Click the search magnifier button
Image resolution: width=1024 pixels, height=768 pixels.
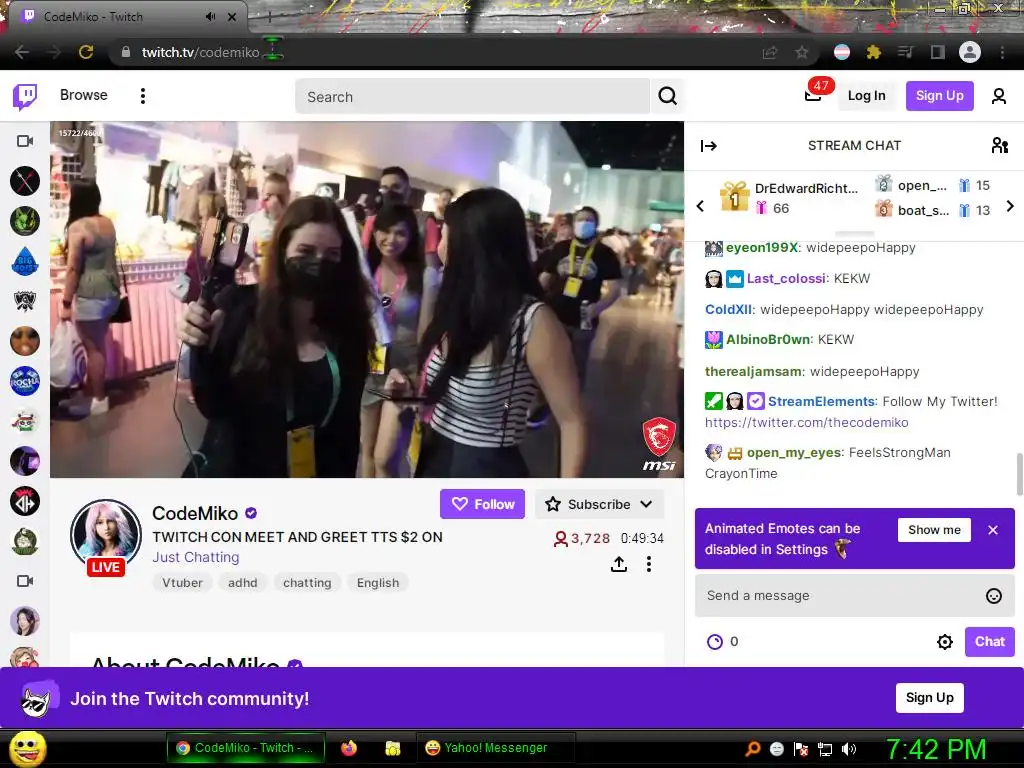(667, 97)
